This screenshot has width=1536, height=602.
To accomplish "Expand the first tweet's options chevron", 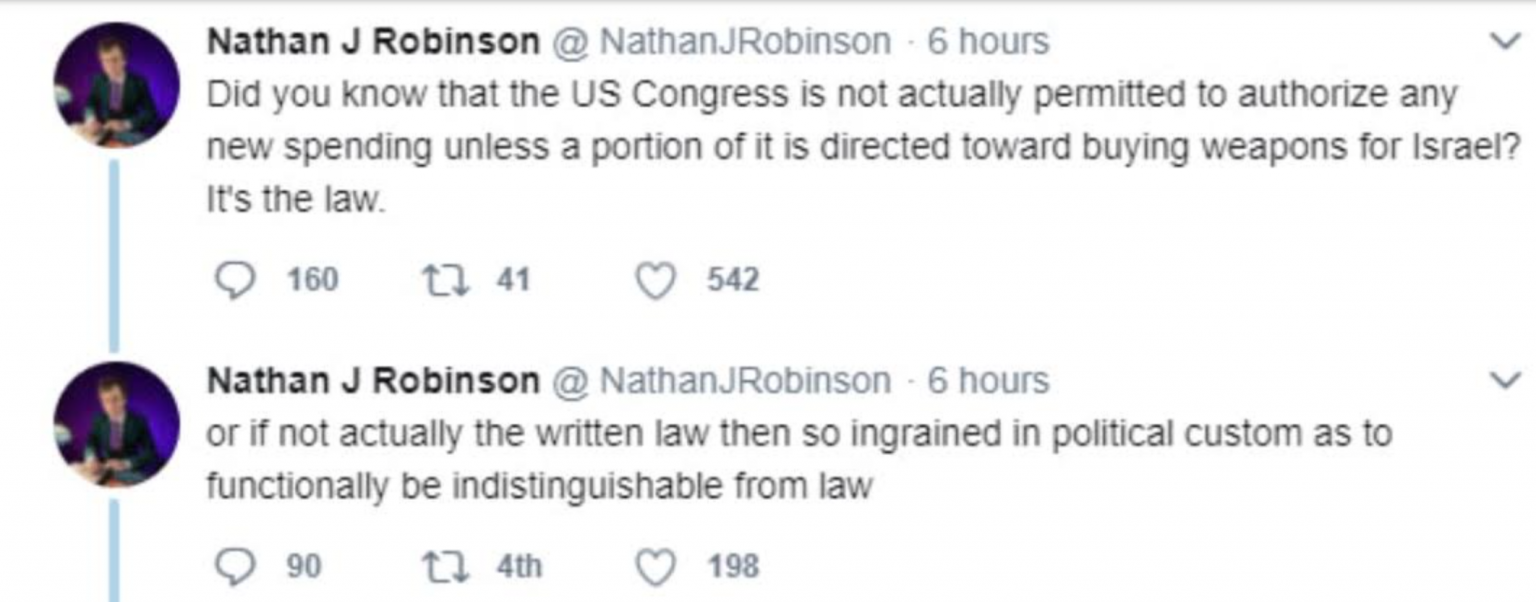I will click(x=1504, y=42).
